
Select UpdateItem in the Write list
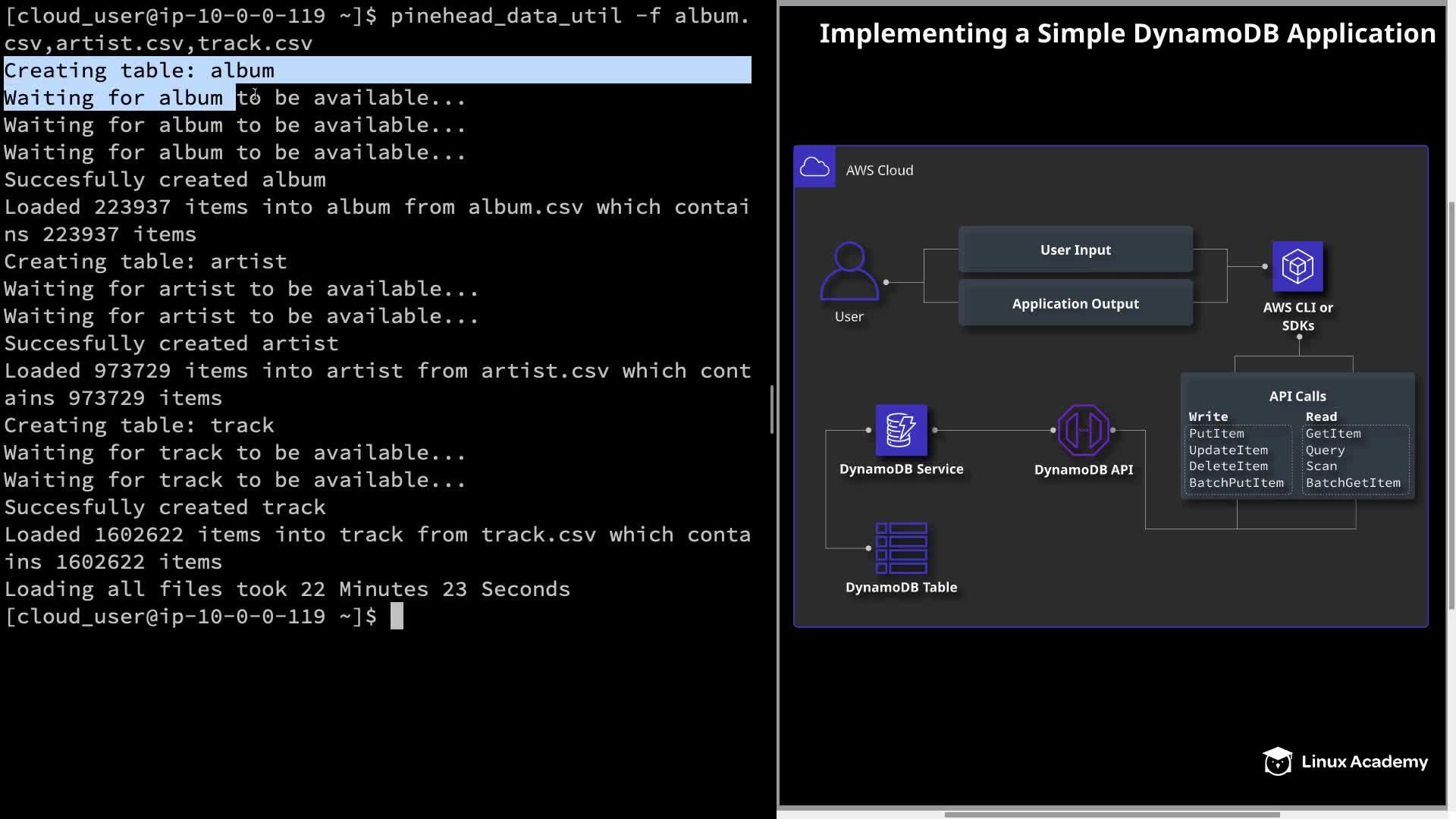click(1228, 450)
